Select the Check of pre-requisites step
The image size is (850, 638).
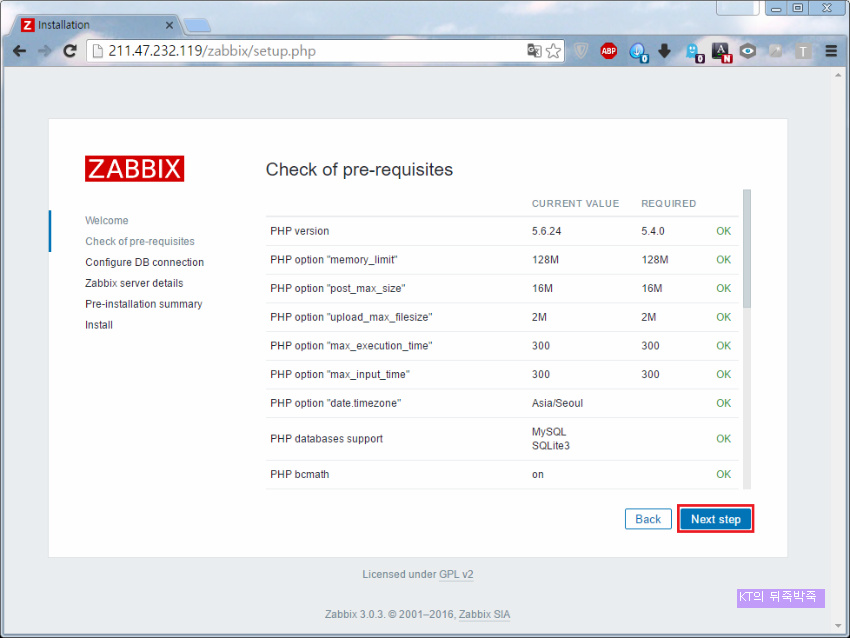(x=140, y=241)
